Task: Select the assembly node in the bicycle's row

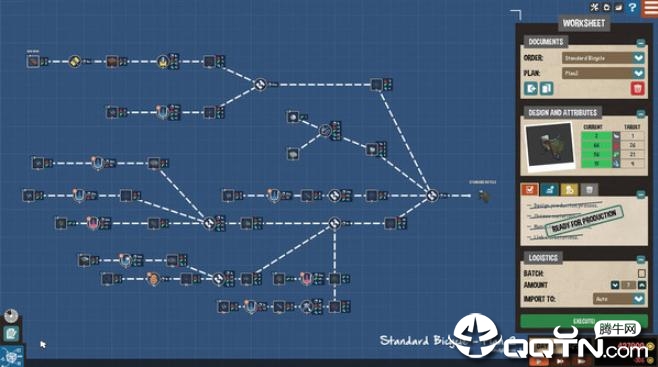Action: pyautogui.click(x=334, y=195)
